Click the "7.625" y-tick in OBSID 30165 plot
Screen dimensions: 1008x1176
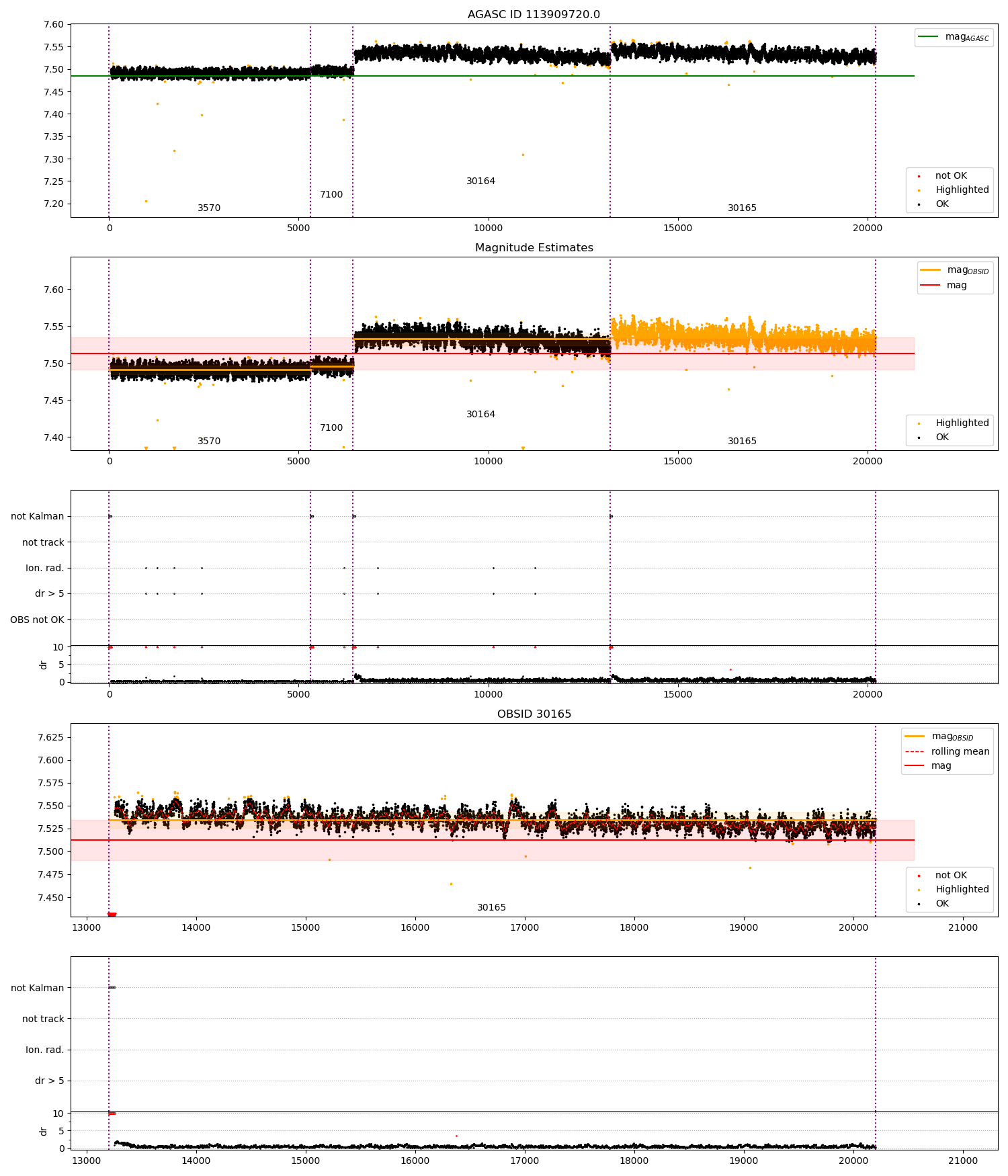click(x=51, y=738)
